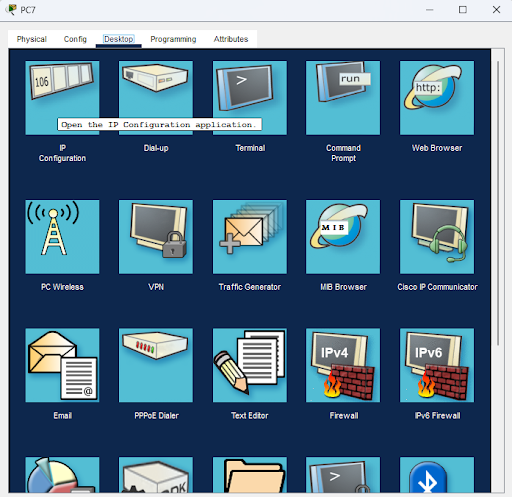Select the Desktop tab
The width and height of the screenshot is (512, 497).
click(119, 39)
